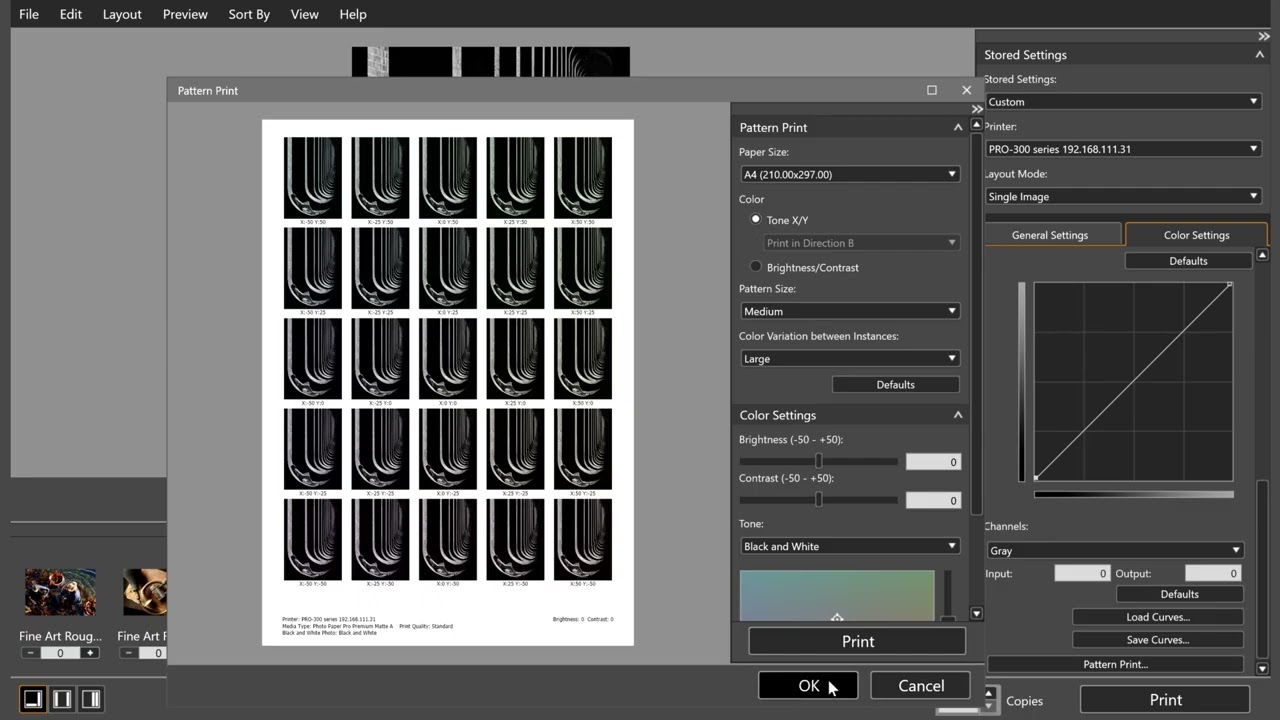This screenshot has height=720, width=1280.
Task: Open Paper Size A4 dropdown
Action: (x=850, y=174)
